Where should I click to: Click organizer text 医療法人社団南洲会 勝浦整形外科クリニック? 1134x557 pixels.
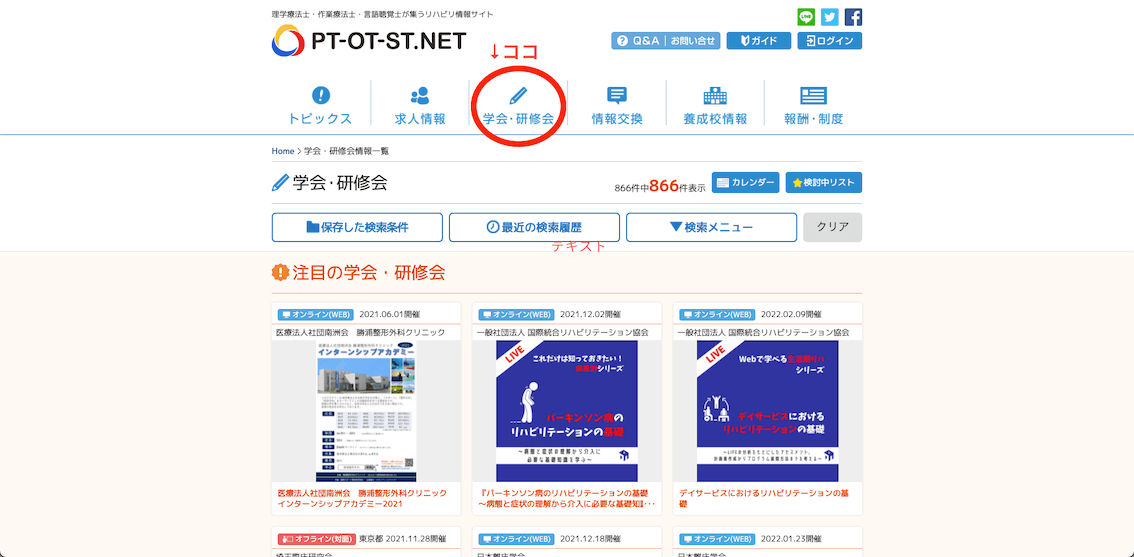(360, 333)
